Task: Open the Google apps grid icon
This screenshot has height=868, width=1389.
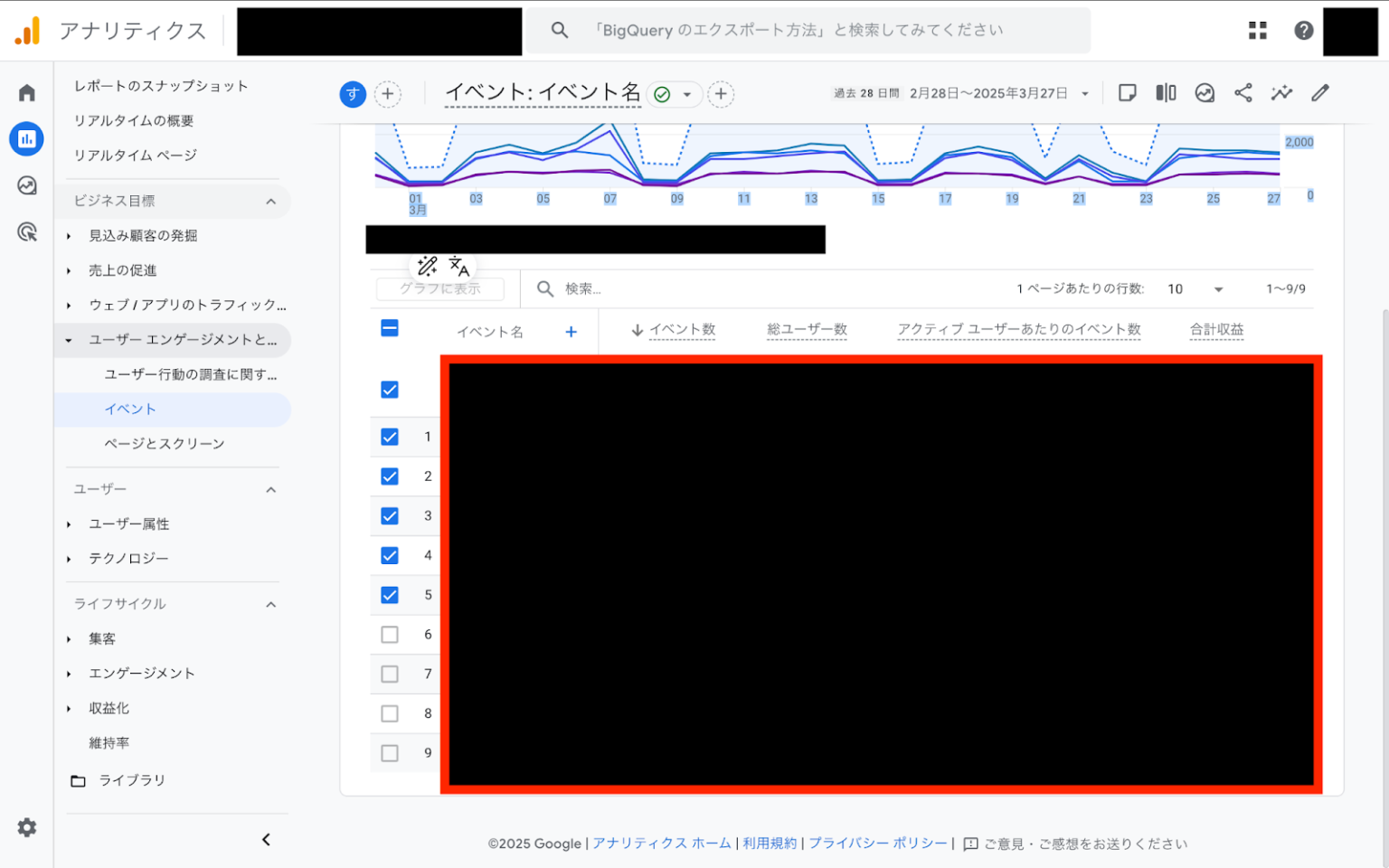Action: 1257,30
